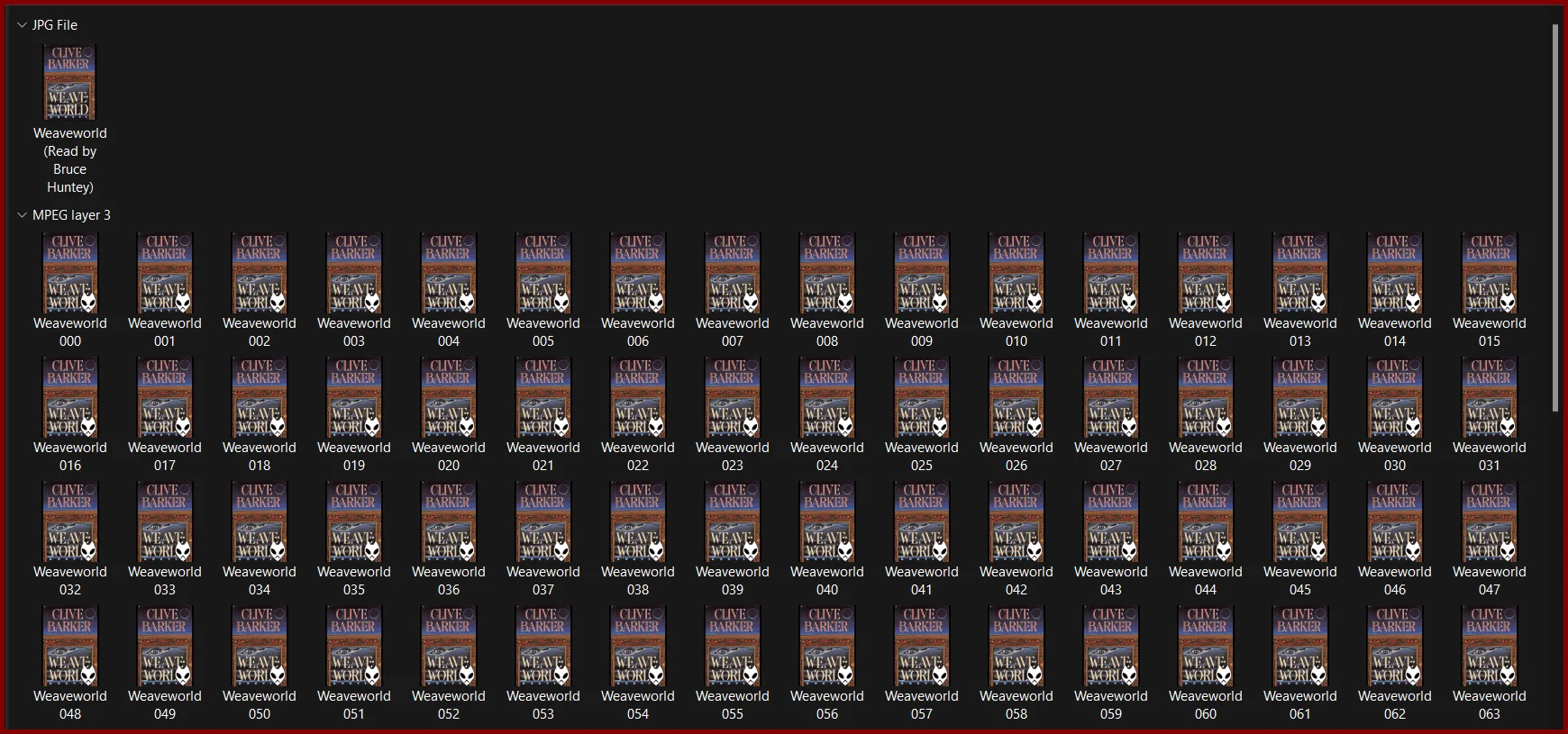
Task: Select the Weaveworld 011 audio file icon
Action: click(1111, 273)
